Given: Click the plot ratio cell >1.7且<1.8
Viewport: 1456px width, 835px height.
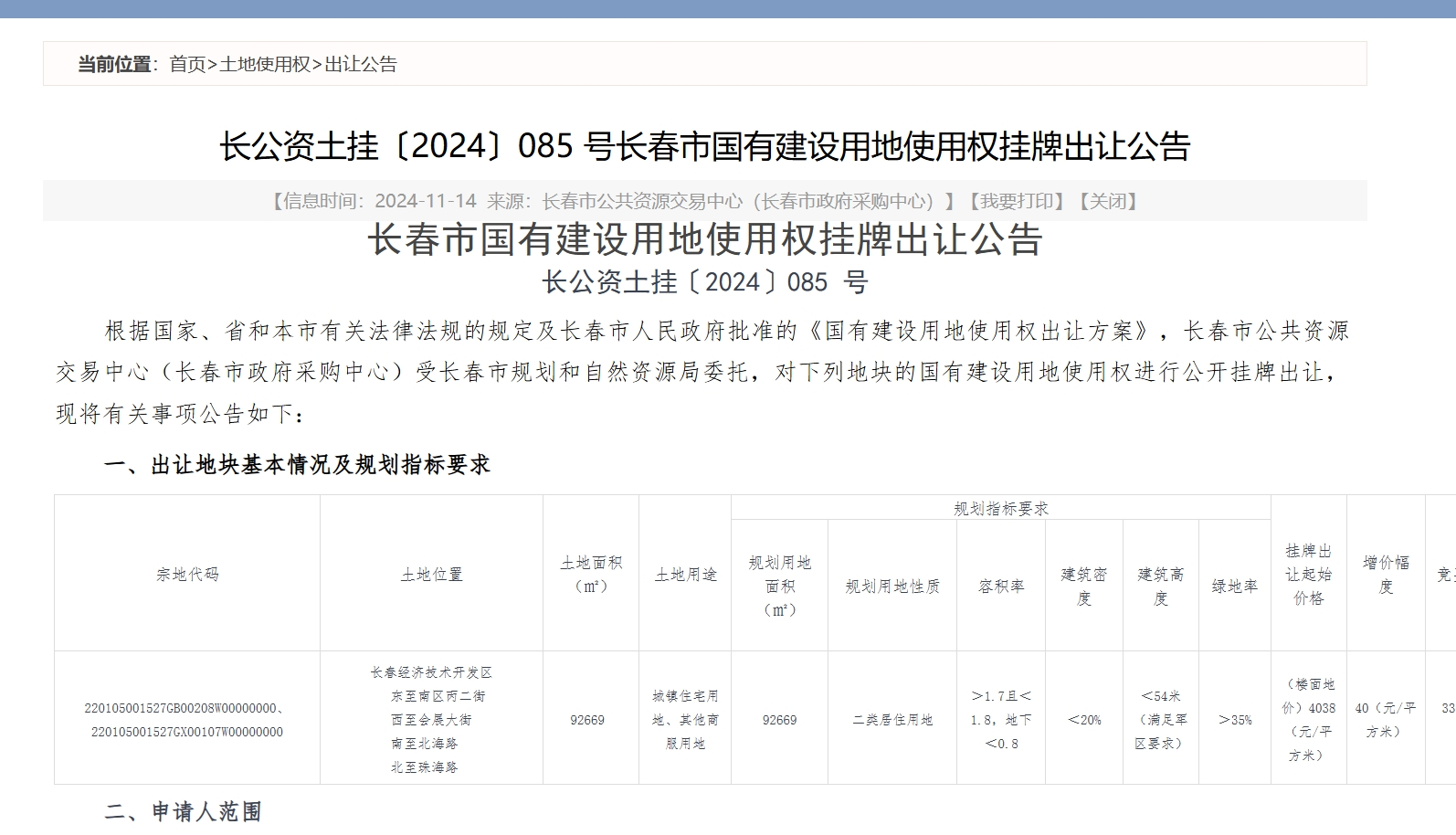Looking at the screenshot, I should 1001,720.
